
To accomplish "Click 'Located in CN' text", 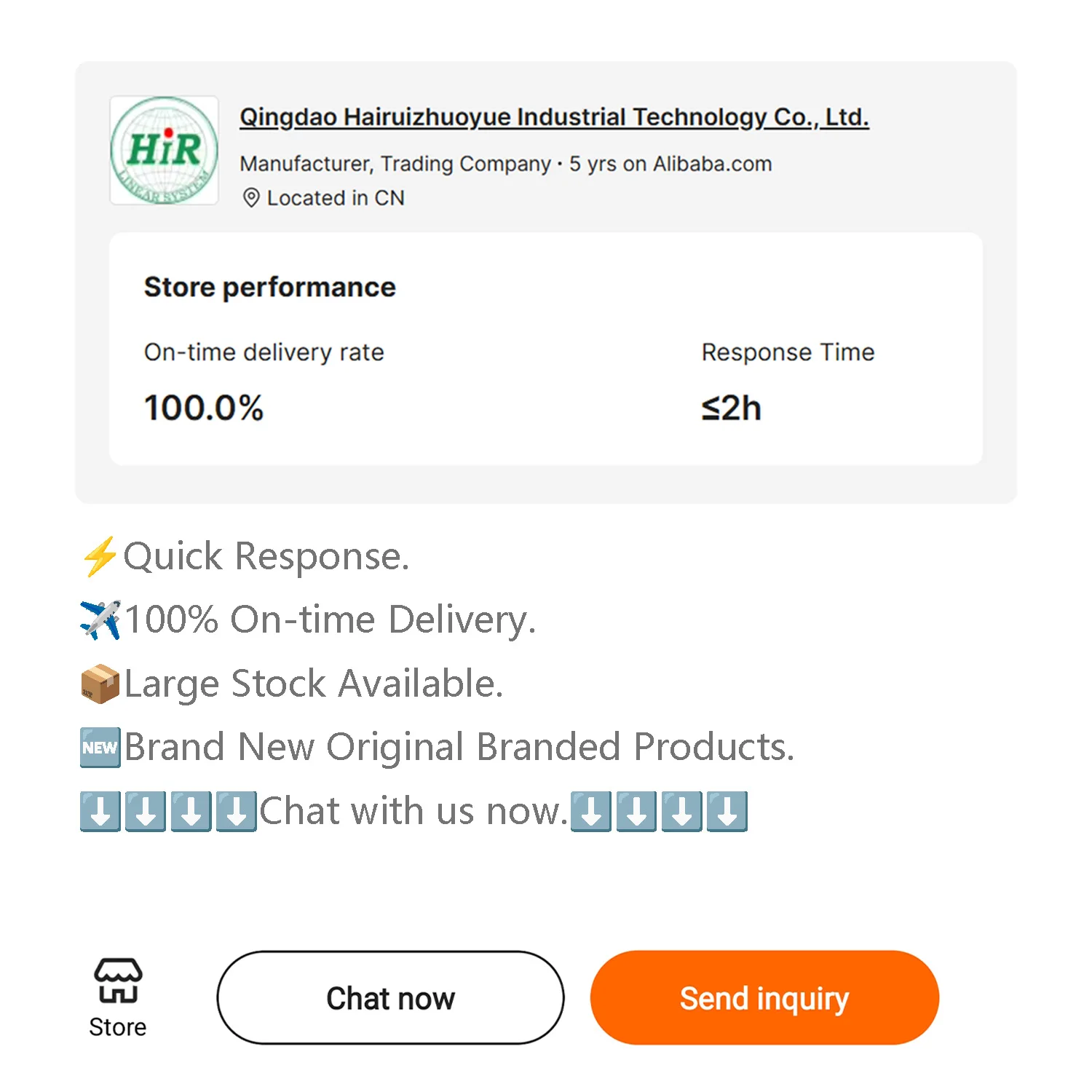I will tap(335, 198).
